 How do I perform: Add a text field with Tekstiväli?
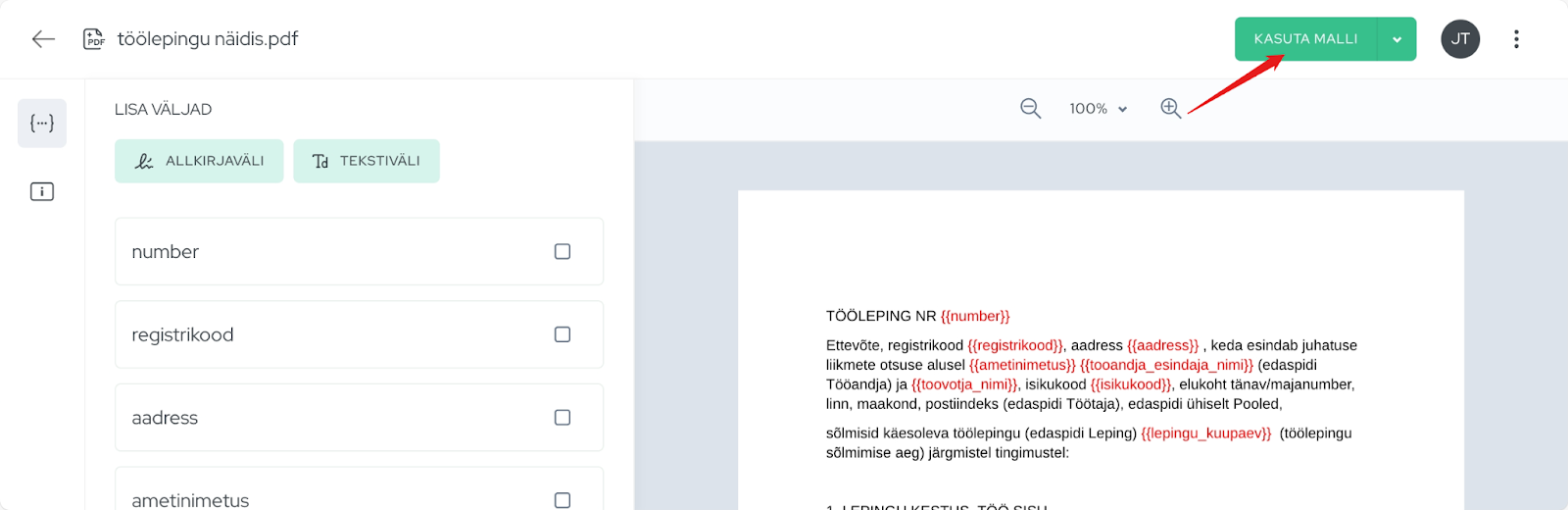pos(367,161)
